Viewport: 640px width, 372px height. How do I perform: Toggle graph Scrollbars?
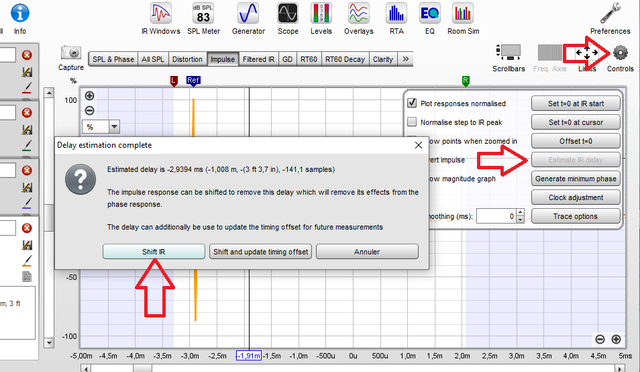click(509, 58)
